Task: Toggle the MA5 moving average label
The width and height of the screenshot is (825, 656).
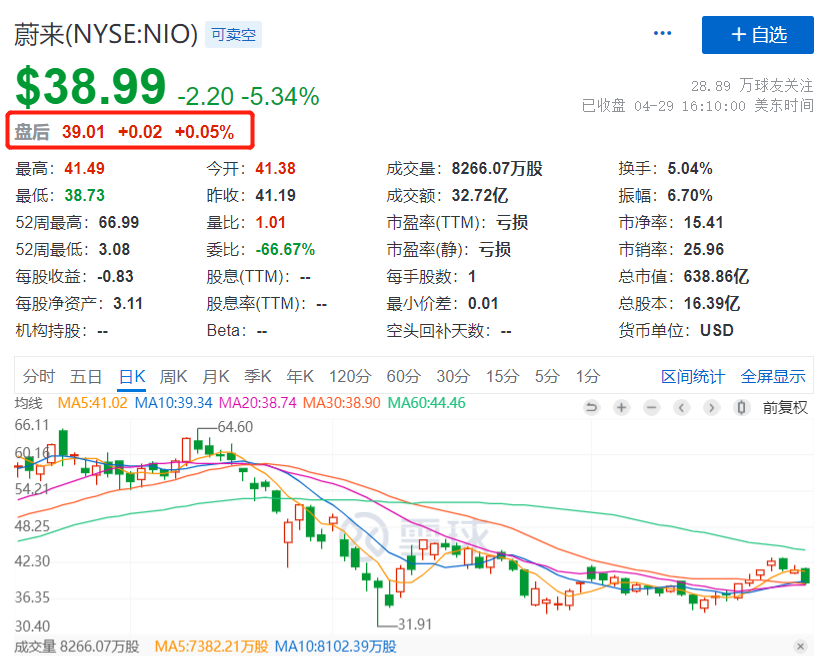Action: (x=92, y=403)
